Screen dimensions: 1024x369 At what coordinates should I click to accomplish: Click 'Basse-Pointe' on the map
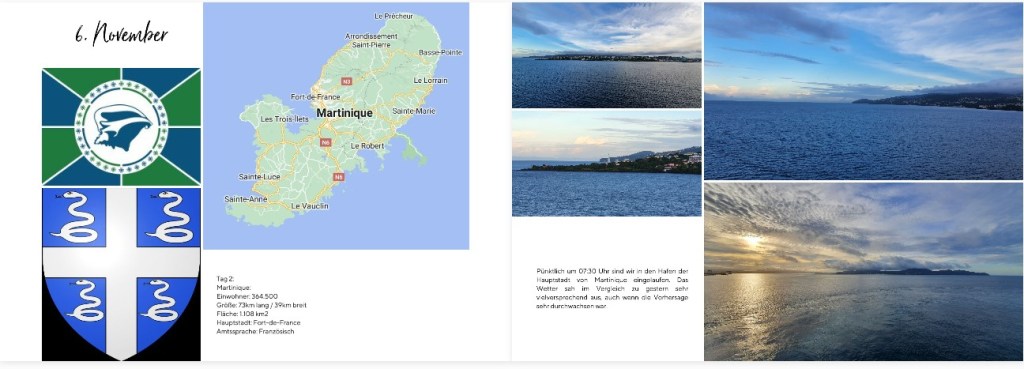pos(440,52)
